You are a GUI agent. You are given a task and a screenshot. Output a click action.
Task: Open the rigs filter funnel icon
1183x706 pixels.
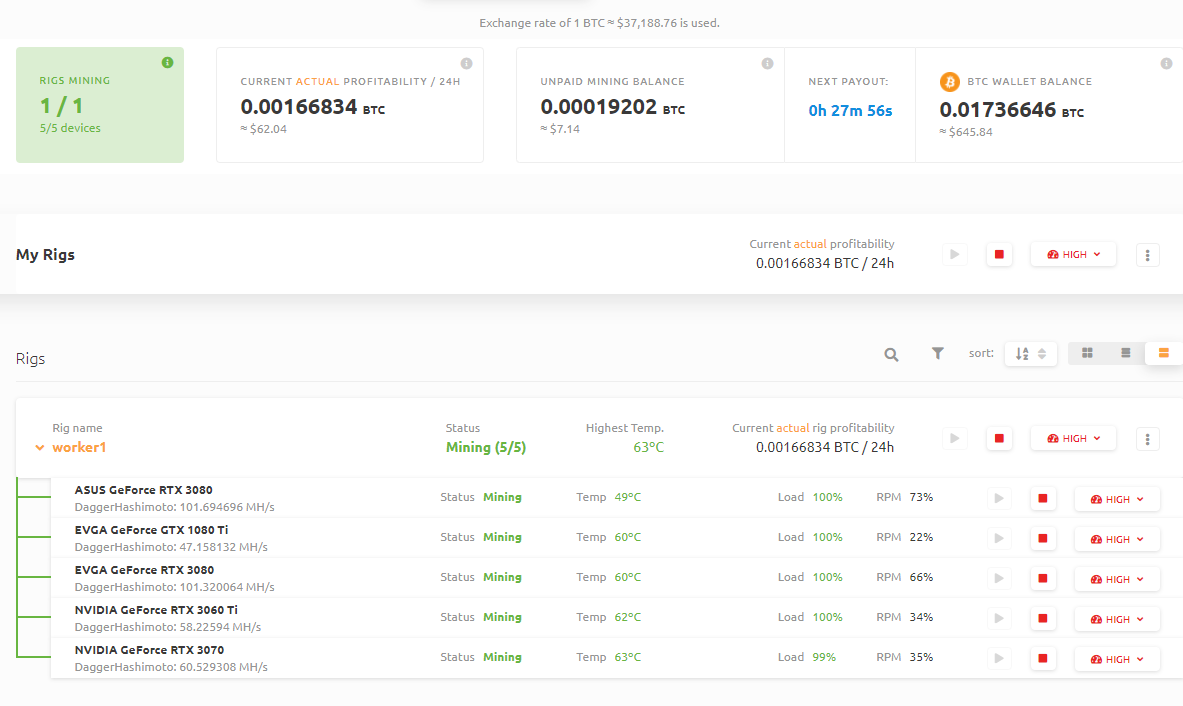pos(938,353)
